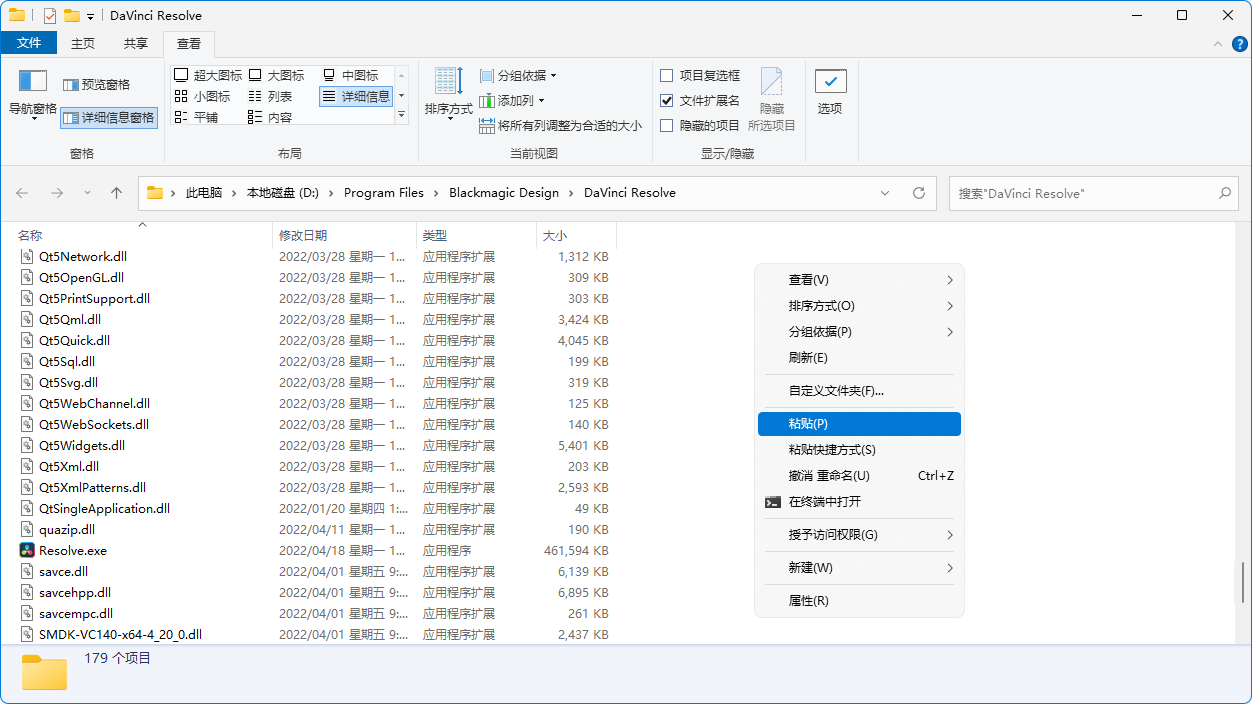The image size is (1252, 704).
Task: Open the address bar history dropdown arrow
Action: click(x=885, y=193)
